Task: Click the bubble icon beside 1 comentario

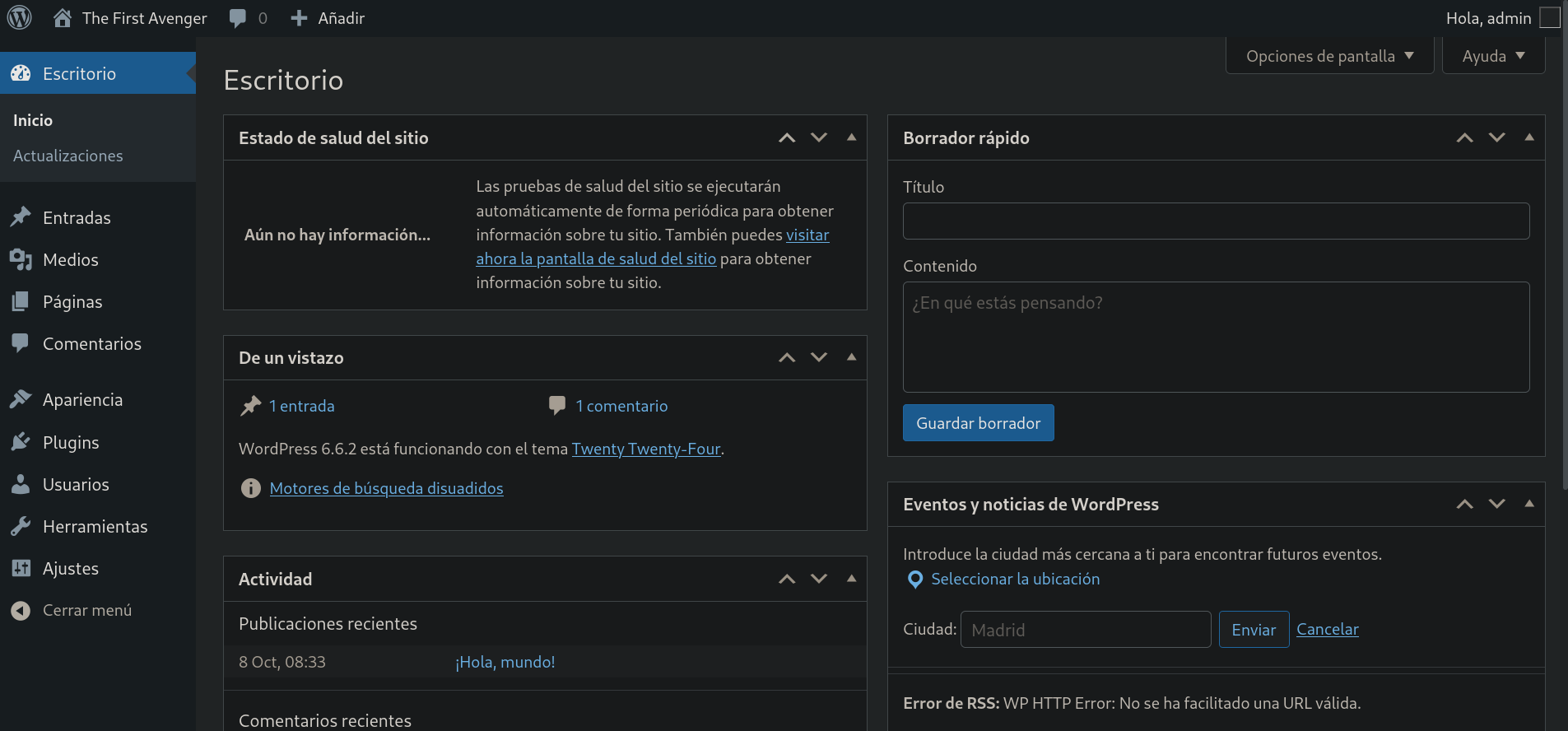Action: [557, 406]
